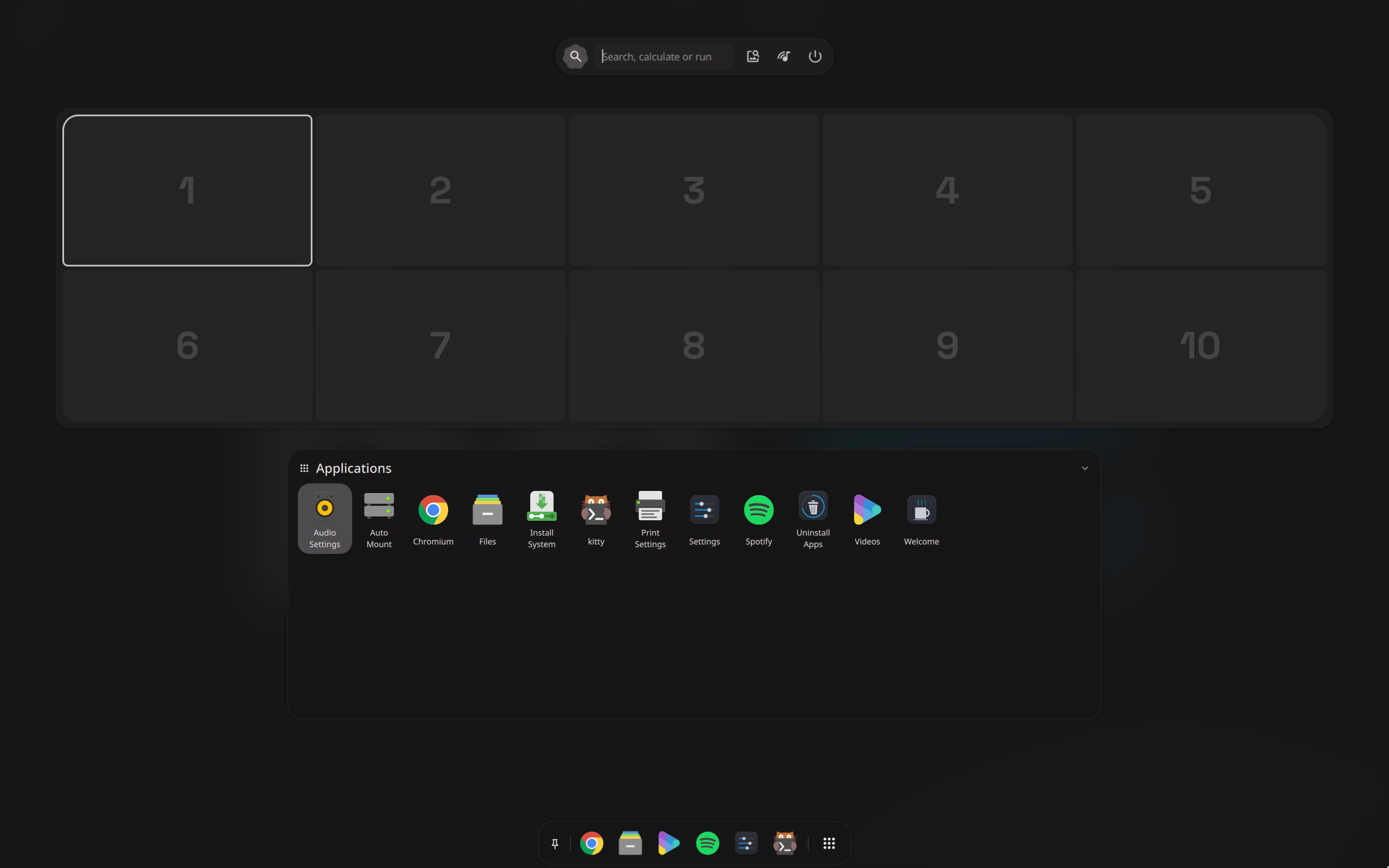Open Print Settings application

click(x=649, y=519)
